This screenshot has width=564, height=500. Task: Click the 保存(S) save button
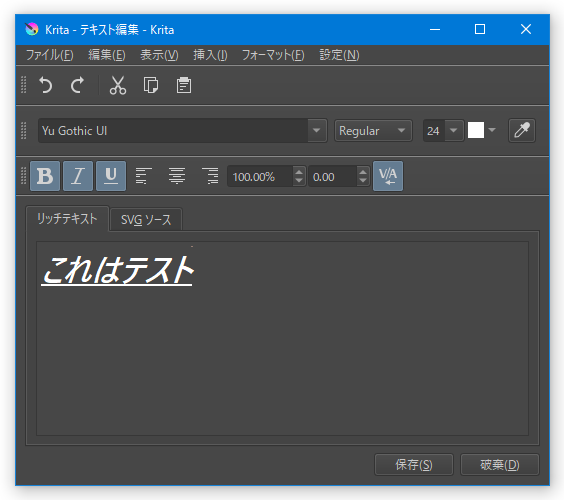(x=414, y=465)
